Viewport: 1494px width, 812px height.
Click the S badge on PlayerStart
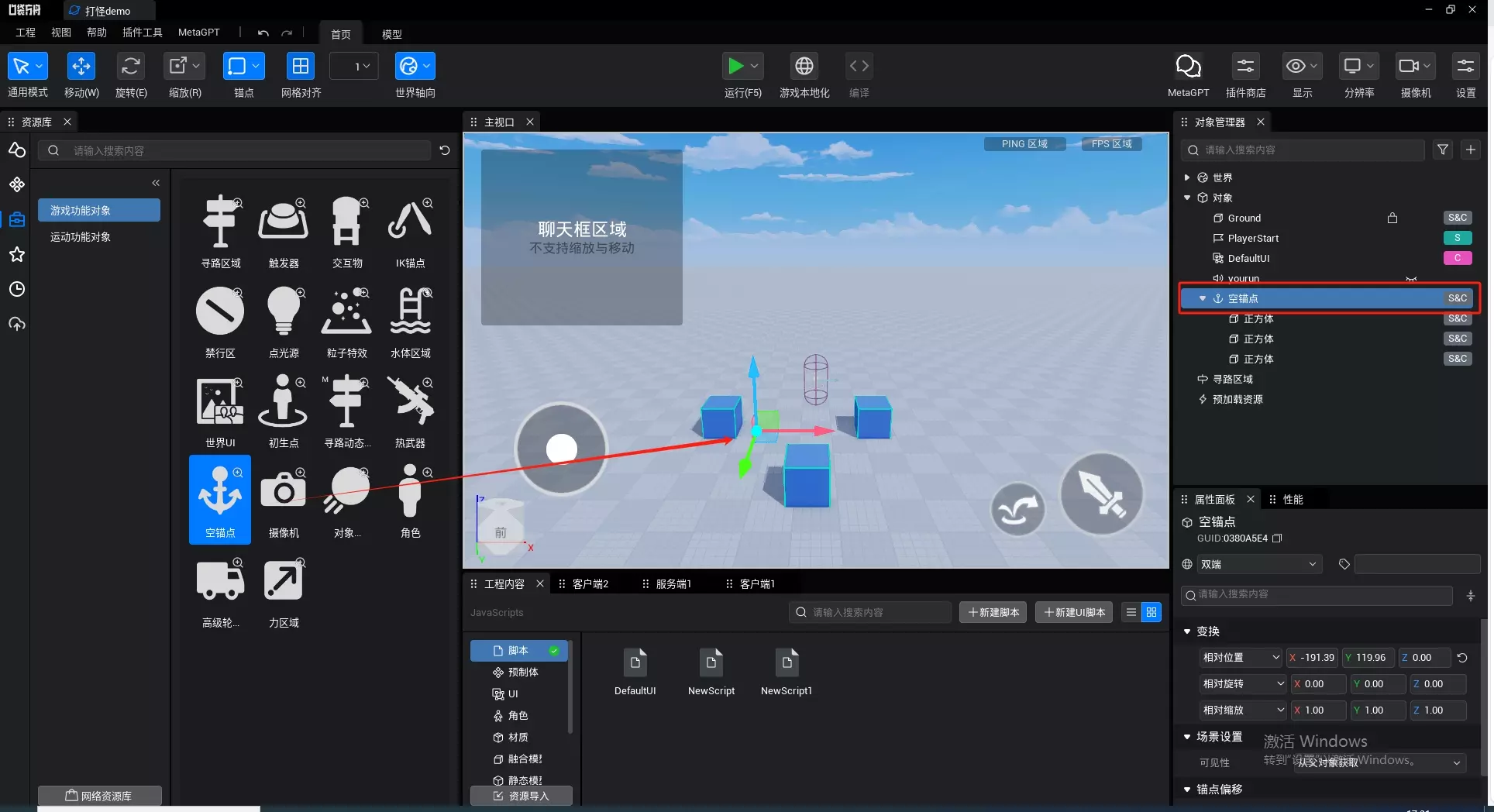click(1457, 238)
